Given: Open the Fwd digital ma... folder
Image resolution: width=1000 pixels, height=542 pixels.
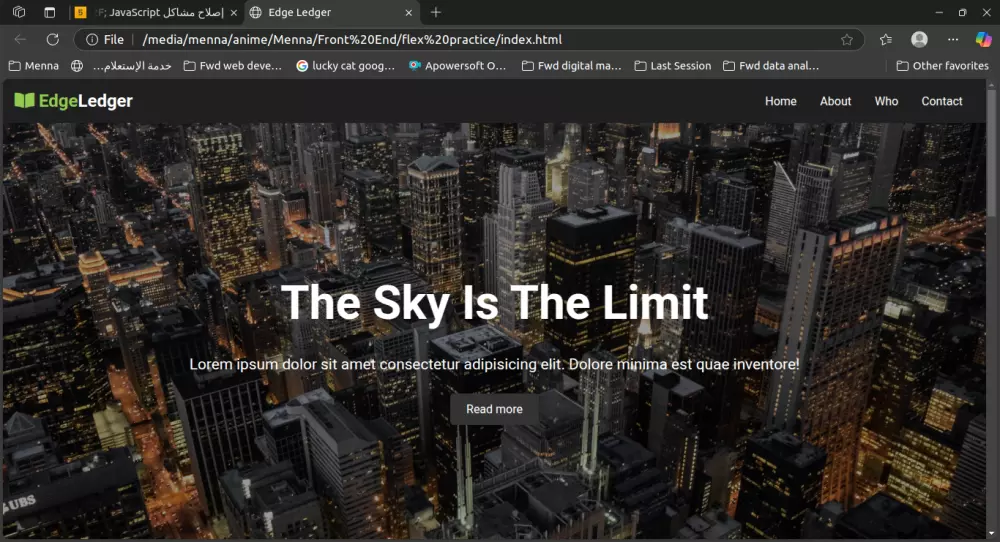Looking at the screenshot, I should tap(571, 66).
